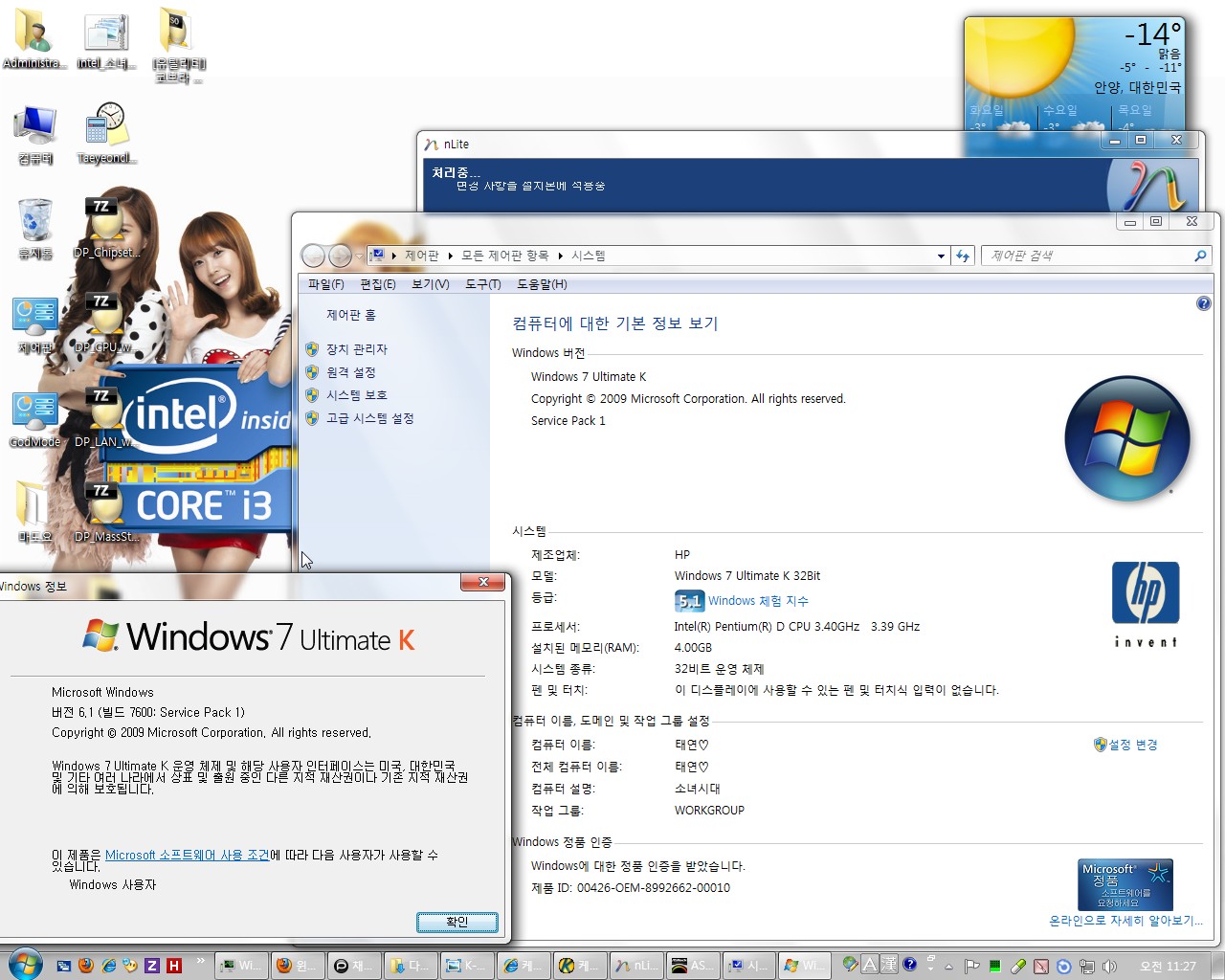
Task: Click 제어판 홈 link in sidebar
Action: coord(351,315)
